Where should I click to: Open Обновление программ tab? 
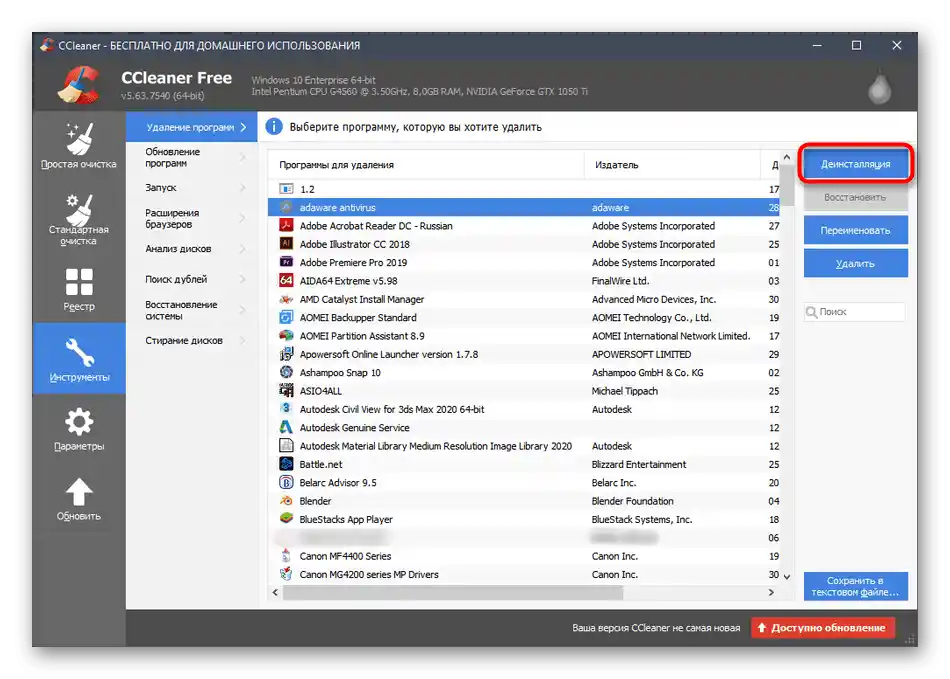click(191, 157)
